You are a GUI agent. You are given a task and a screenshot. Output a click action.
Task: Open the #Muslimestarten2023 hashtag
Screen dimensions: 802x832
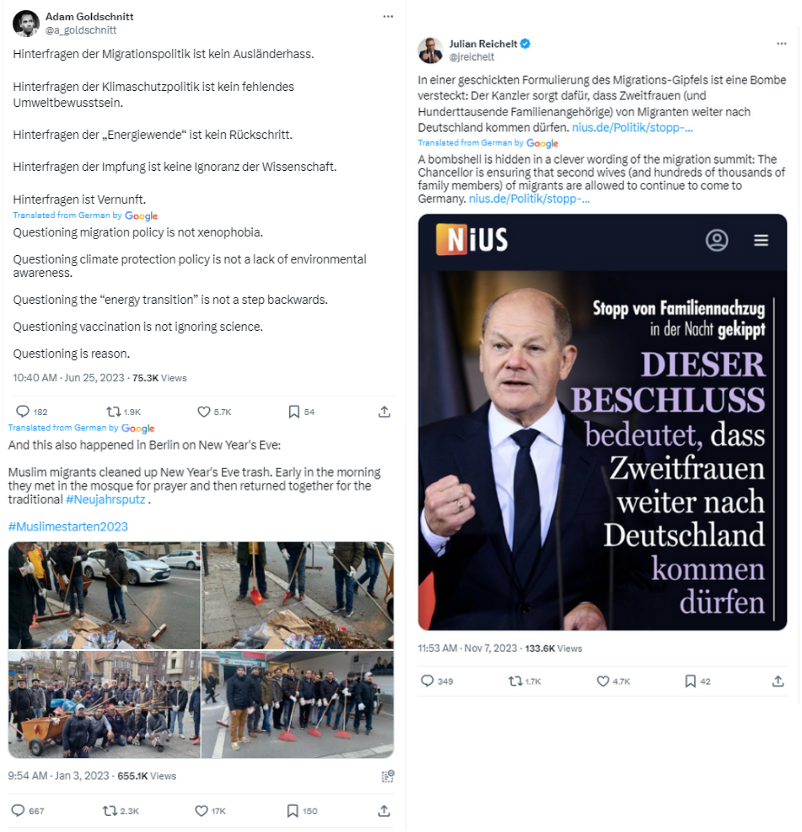tap(68, 526)
